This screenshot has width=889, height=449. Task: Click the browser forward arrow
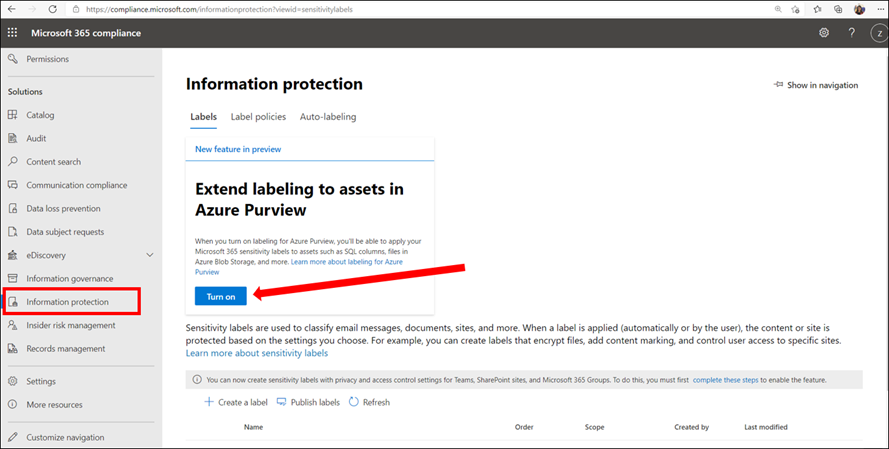31,9
